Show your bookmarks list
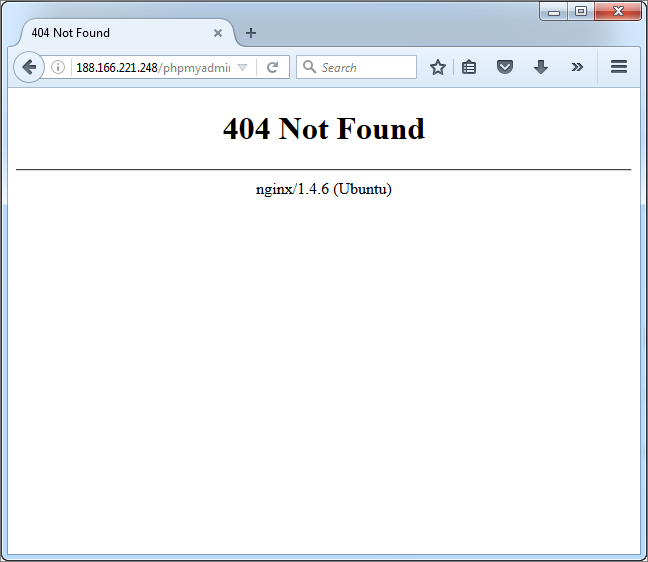The image size is (648, 562). coord(469,67)
